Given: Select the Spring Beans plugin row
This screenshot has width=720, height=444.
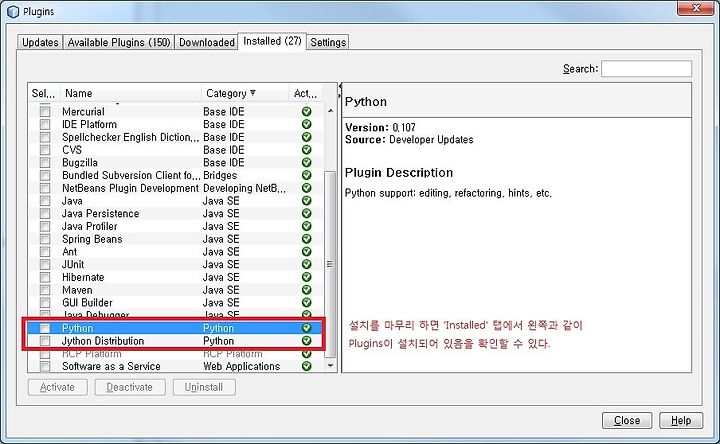Looking at the screenshot, I should [x=176, y=239].
